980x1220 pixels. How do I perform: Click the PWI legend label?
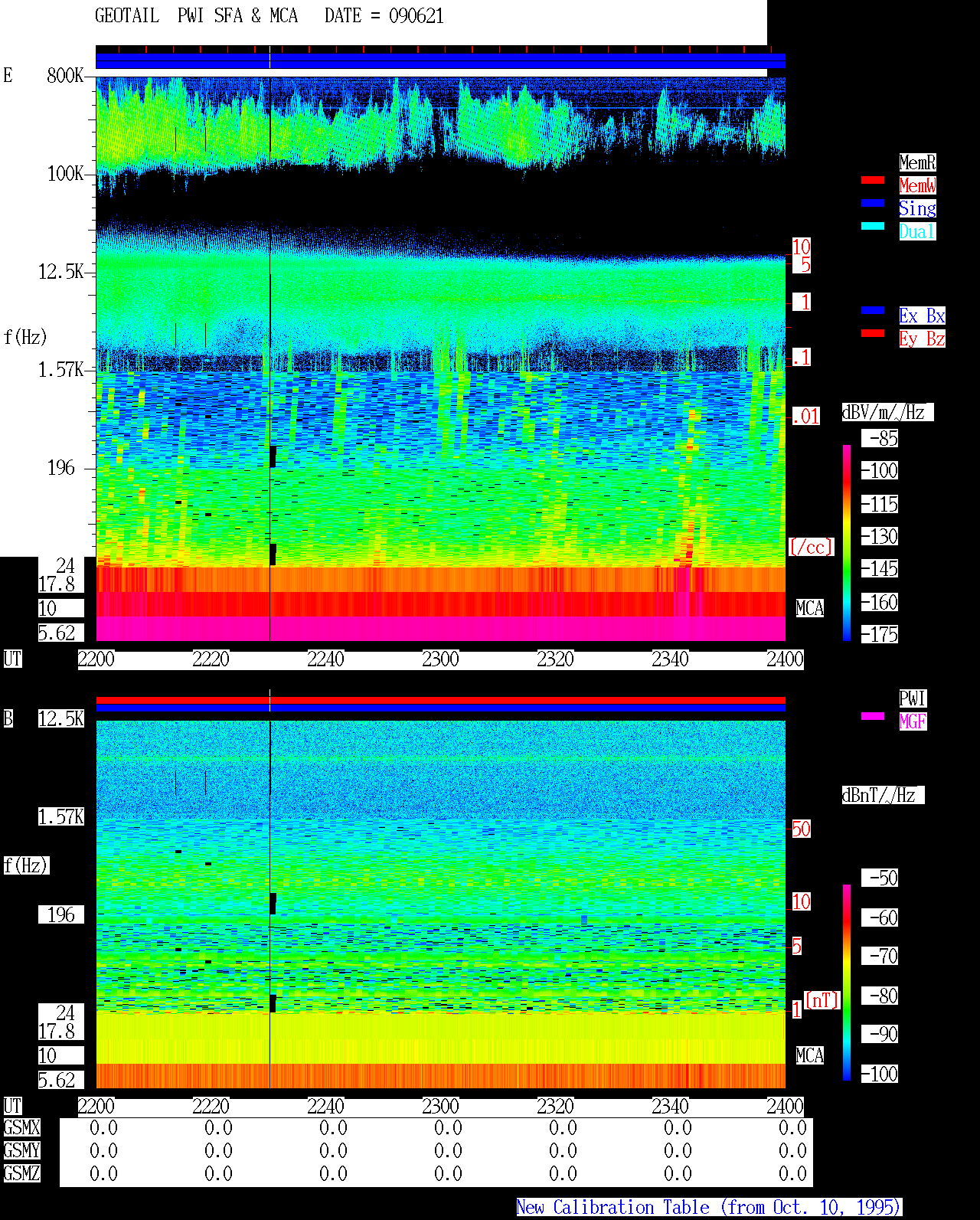(913, 698)
